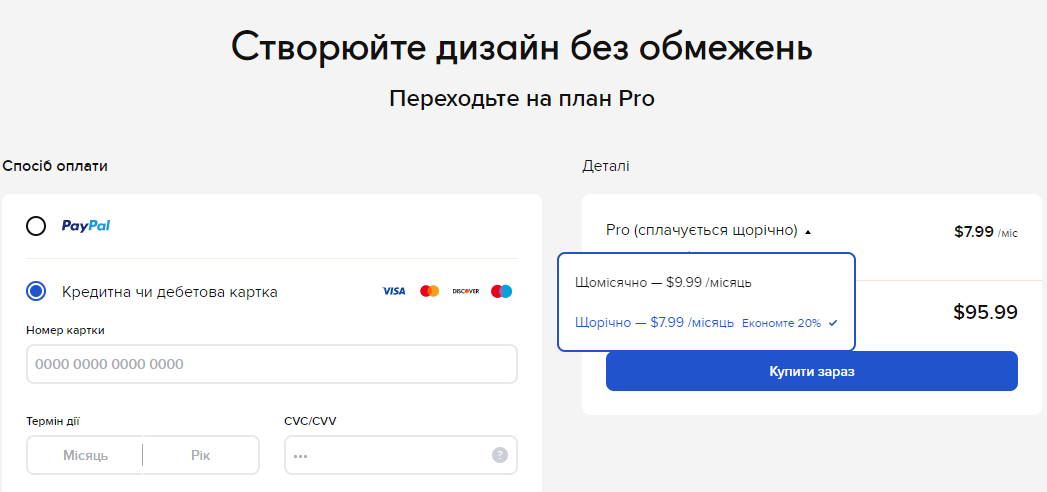Click the checkmark beside the yearly option
The width and height of the screenshot is (1047, 492).
pos(833,323)
